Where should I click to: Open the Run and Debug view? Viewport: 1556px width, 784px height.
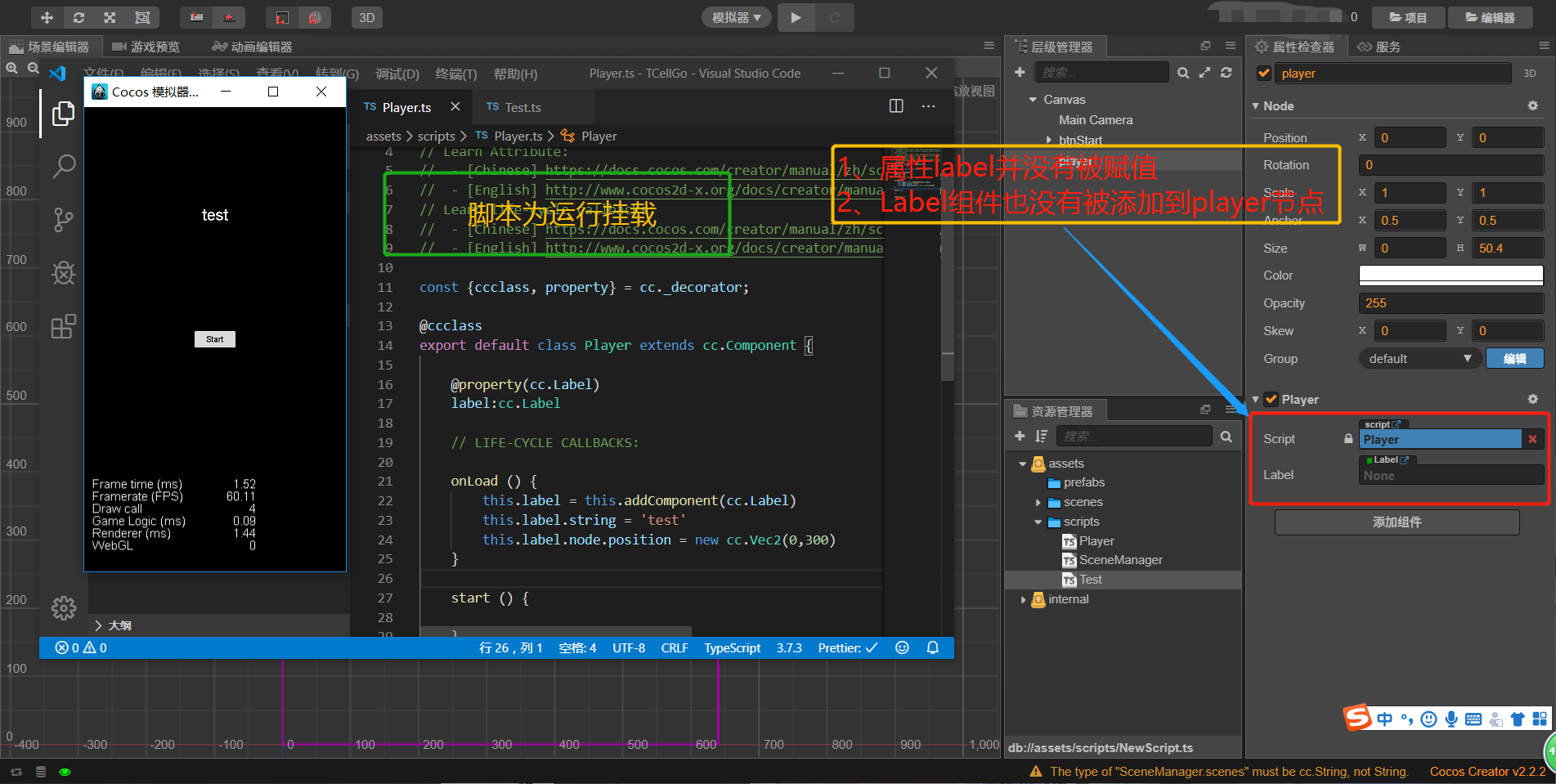pyautogui.click(x=63, y=272)
